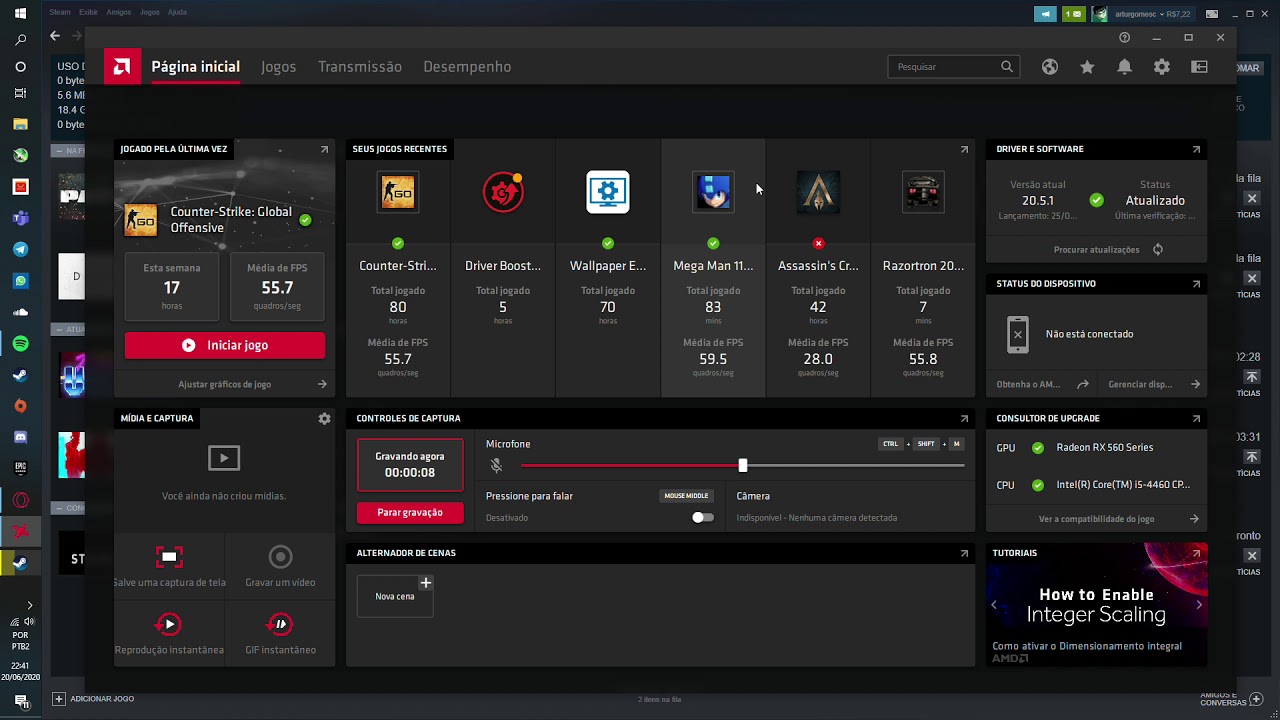
Task: Expand Status do dispositivo panel
Action: coord(1196,284)
